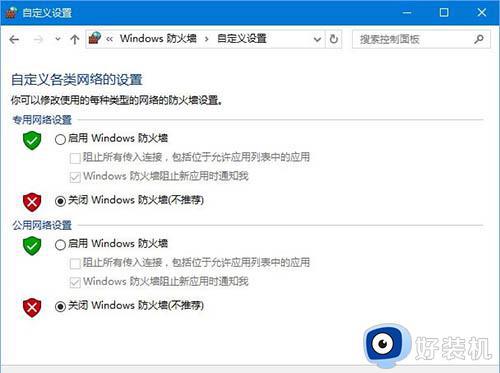Image resolution: width=500 pixels, height=373 pixels.
Task: Click red shield icon under 公用网络设置
Action: pos(32,307)
